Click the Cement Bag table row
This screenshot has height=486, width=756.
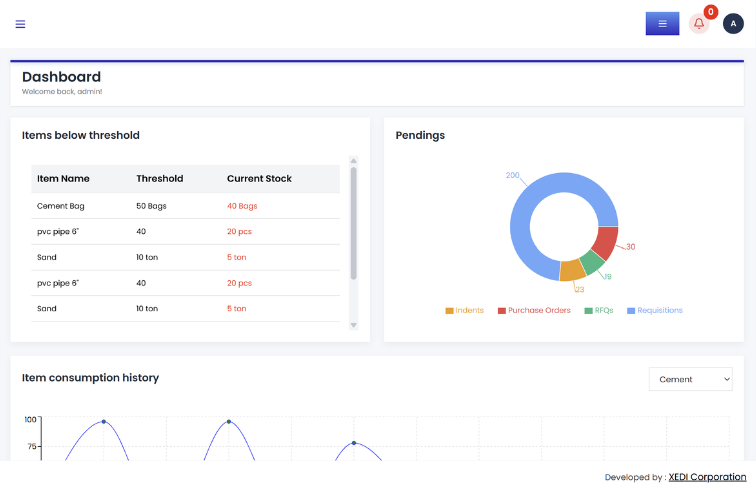[x=186, y=206]
